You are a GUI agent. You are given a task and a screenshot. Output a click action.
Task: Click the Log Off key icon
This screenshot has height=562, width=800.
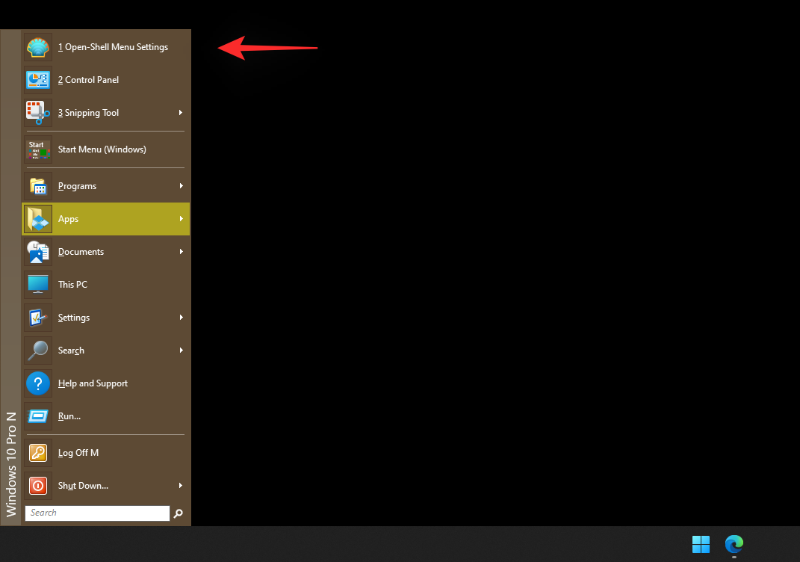(x=38, y=453)
